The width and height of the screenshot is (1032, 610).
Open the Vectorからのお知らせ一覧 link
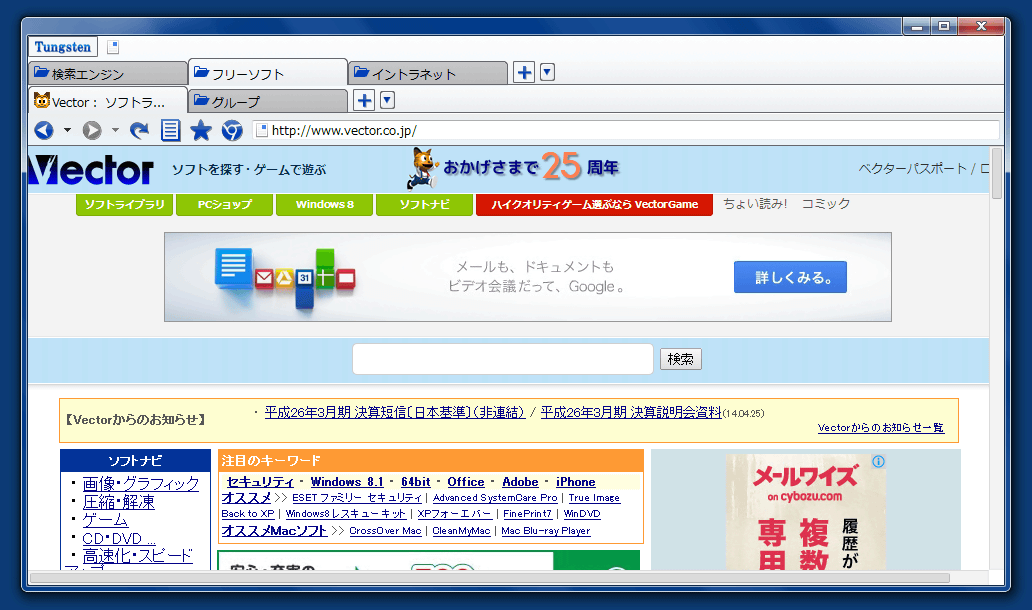pos(881,428)
